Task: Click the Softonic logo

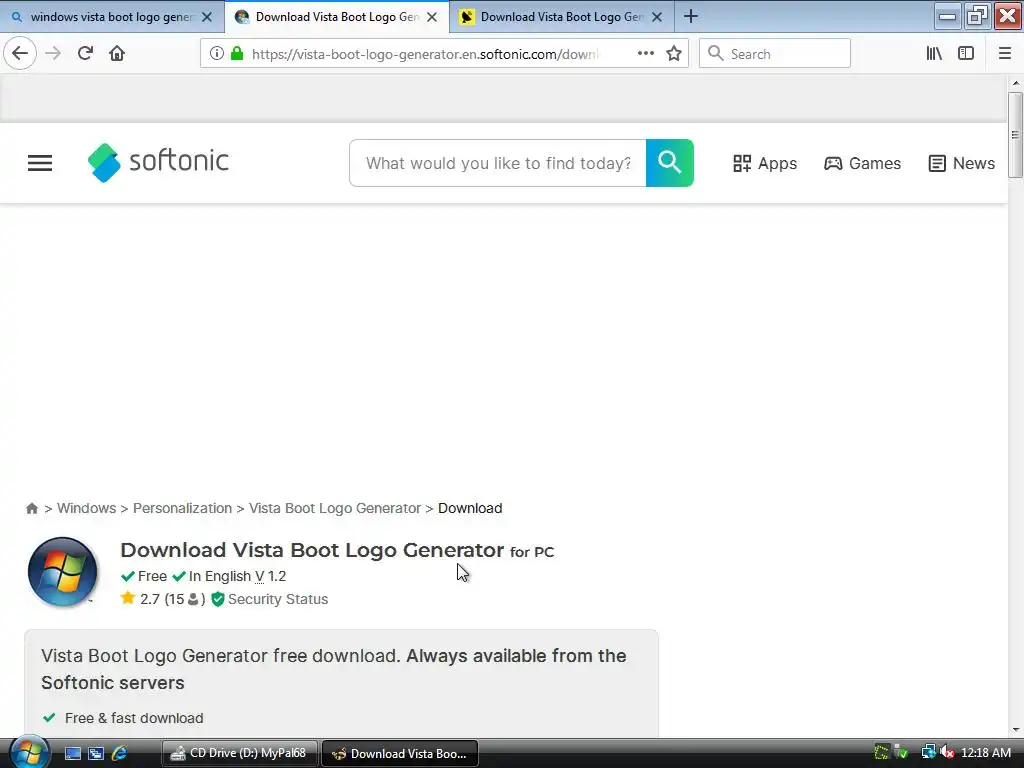Action: coord(158,162)
